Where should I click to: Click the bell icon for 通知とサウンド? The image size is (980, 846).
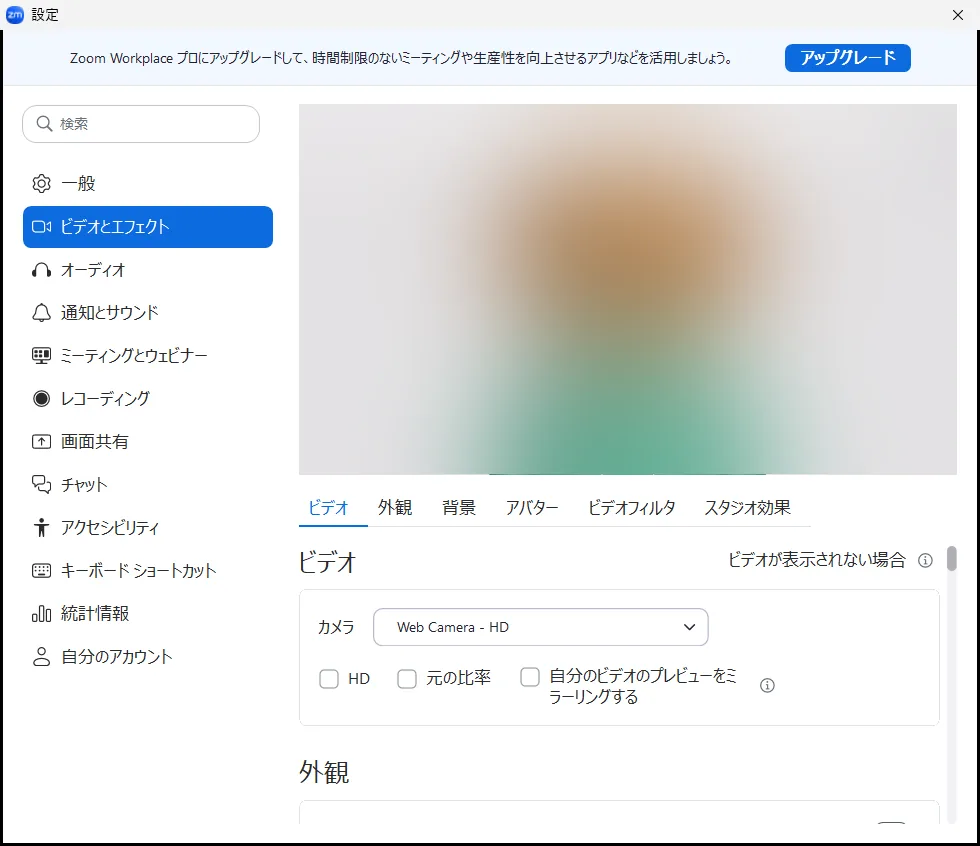(41, 312)
